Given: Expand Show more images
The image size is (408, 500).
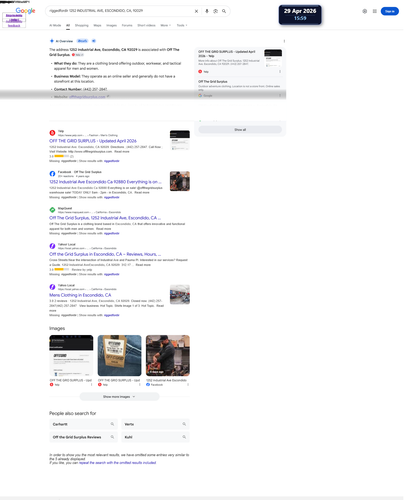Looking at the screenshot, I should [x=119, y=397].
